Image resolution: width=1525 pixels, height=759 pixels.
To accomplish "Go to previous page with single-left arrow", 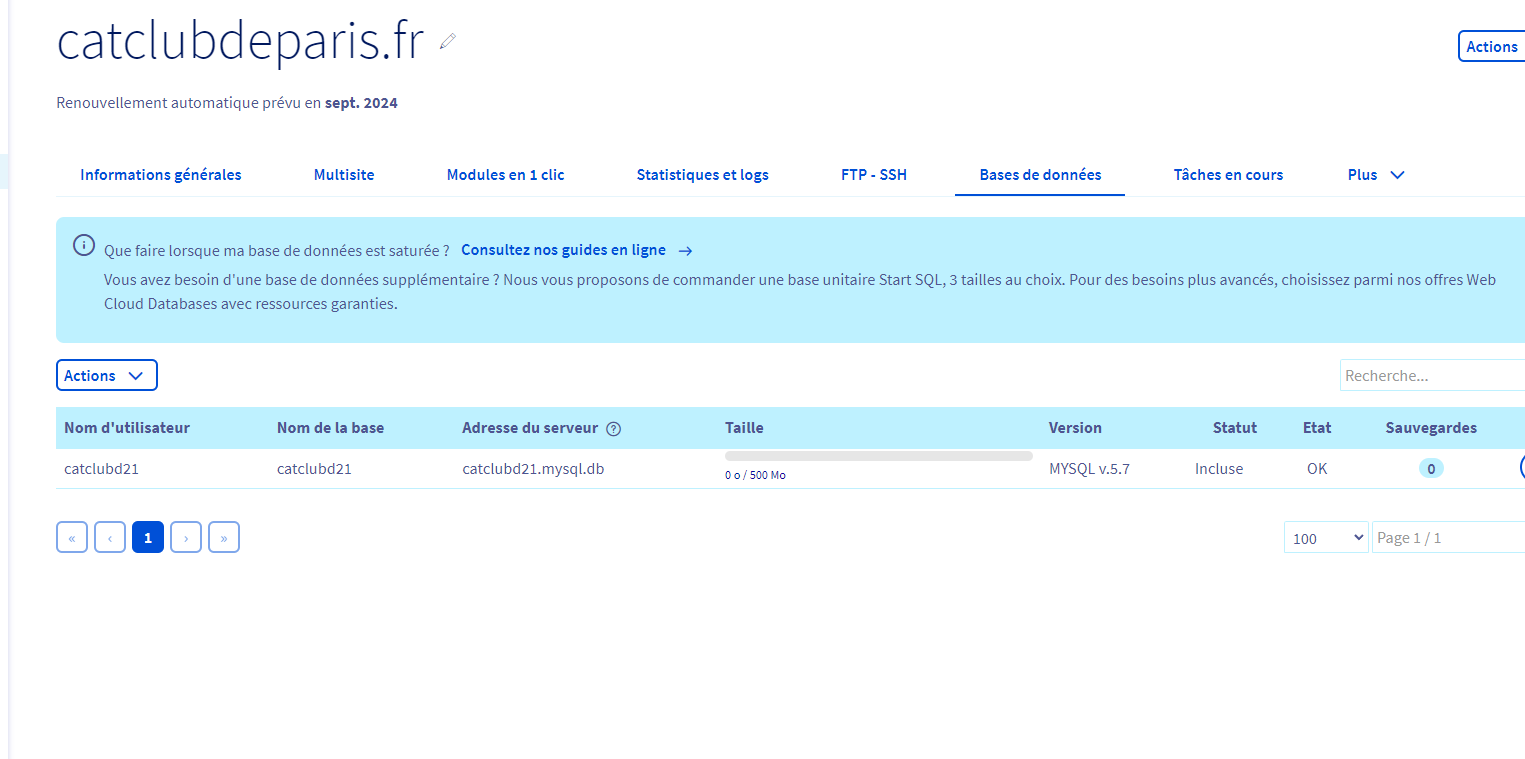I will pos(110,538).
